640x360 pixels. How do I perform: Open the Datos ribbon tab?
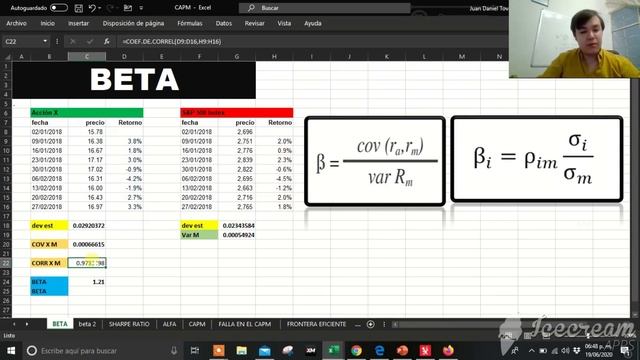point(224,24)
